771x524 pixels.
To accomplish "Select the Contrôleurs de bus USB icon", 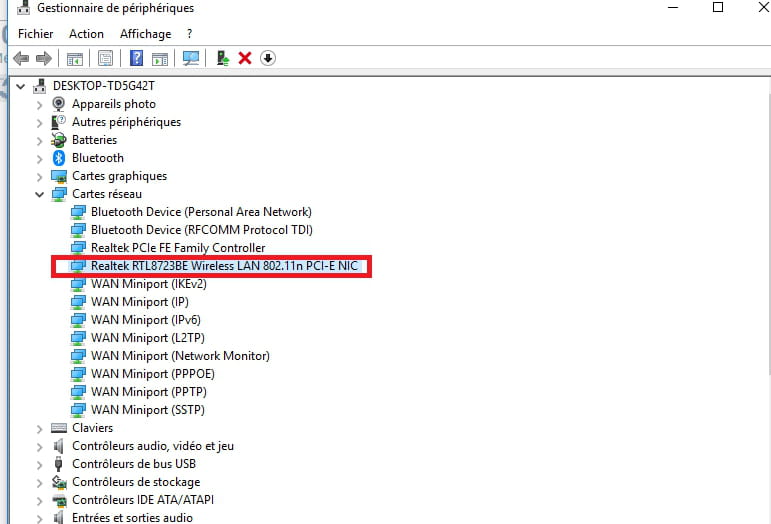I will [59, 464].
